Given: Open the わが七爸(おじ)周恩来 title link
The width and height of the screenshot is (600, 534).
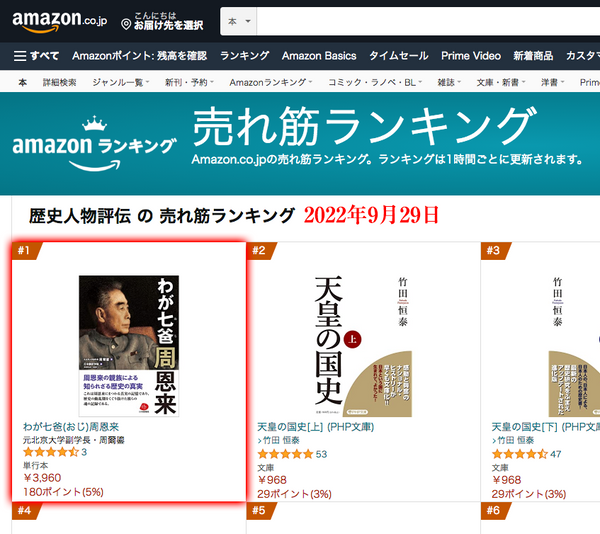Looking at the screenshot, I should (x=71, y=427).
